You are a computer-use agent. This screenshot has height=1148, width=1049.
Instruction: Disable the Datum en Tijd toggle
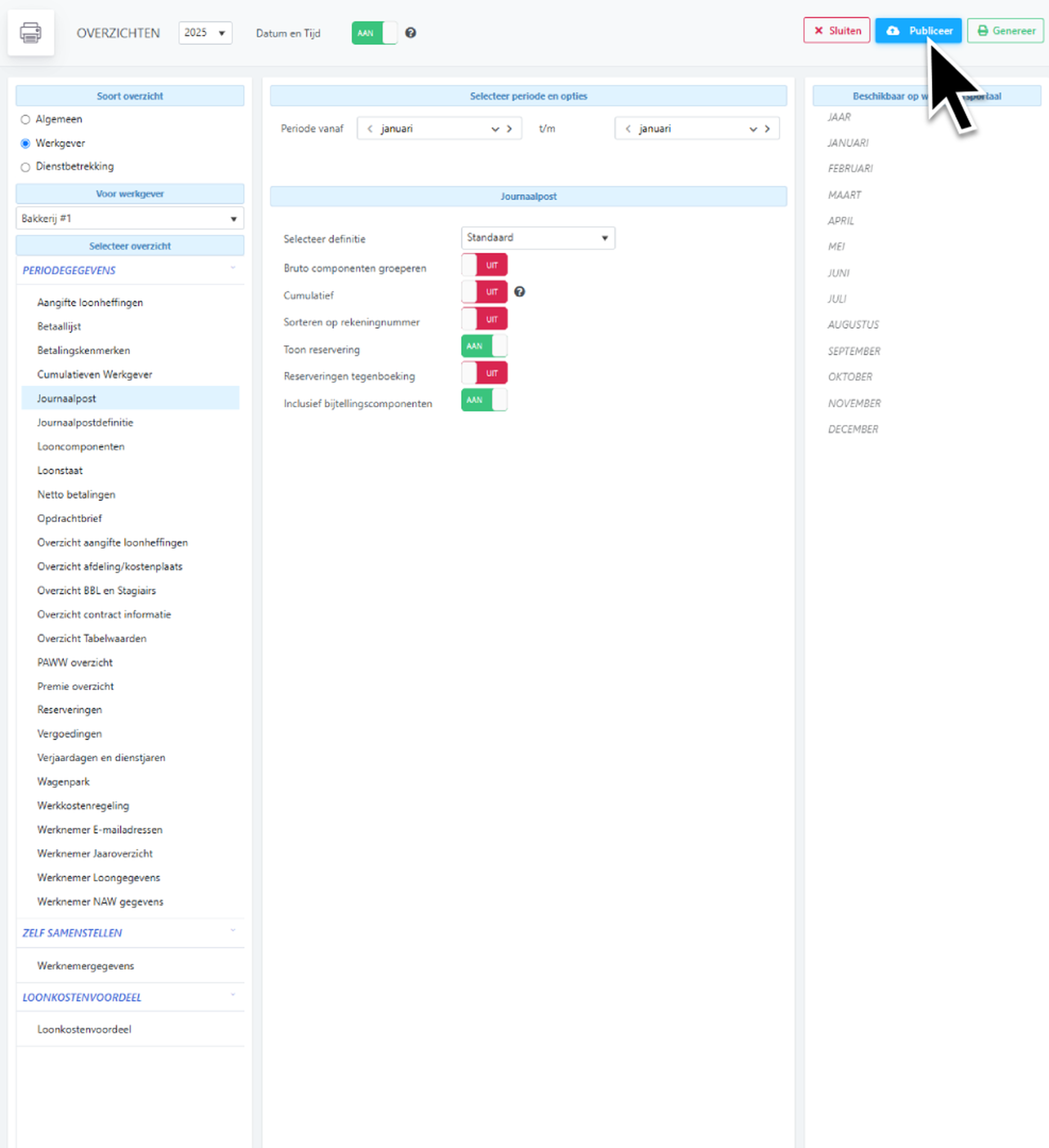click(x=374, y=33)
